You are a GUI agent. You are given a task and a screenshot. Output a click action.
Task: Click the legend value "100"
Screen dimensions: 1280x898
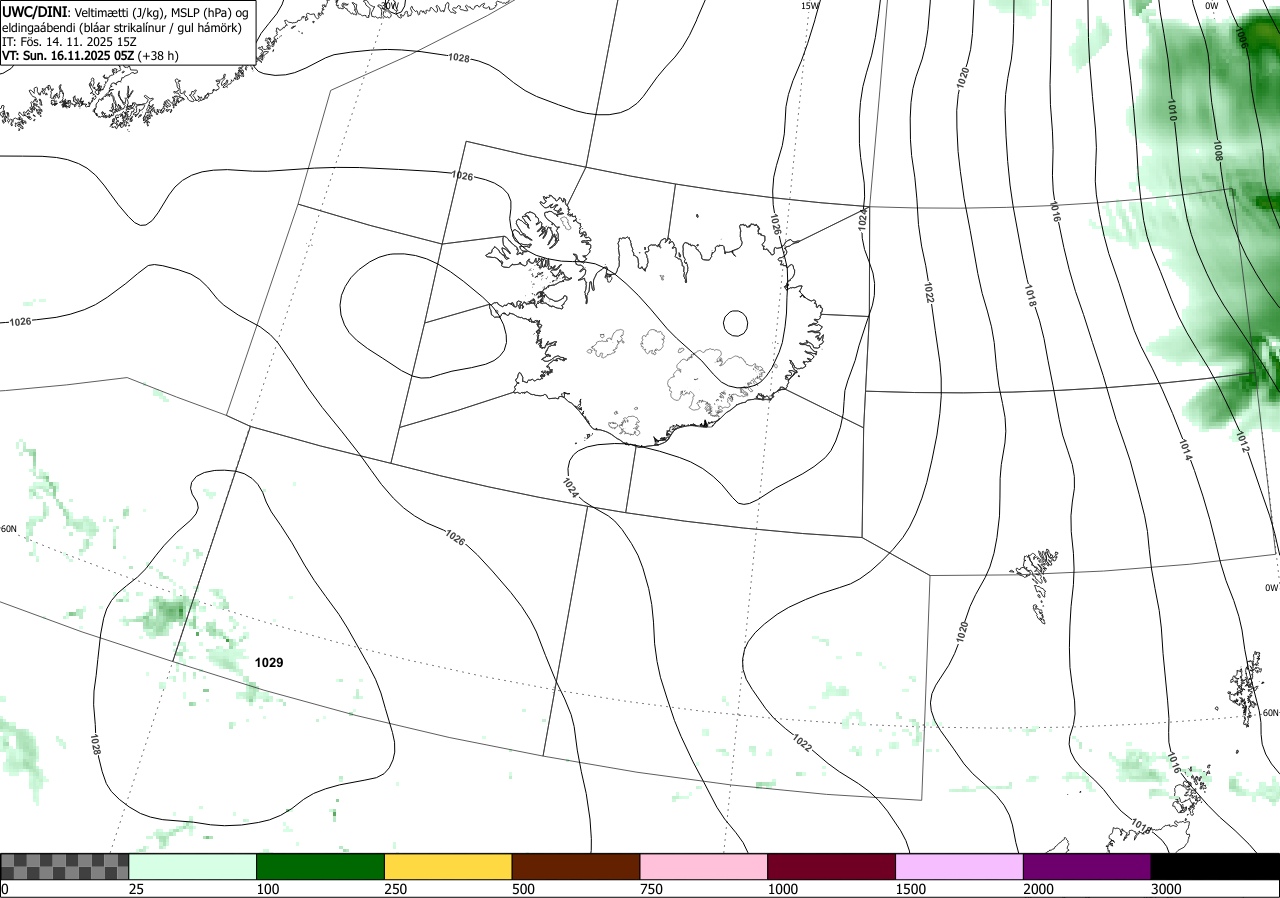click(x=267, y=889)
